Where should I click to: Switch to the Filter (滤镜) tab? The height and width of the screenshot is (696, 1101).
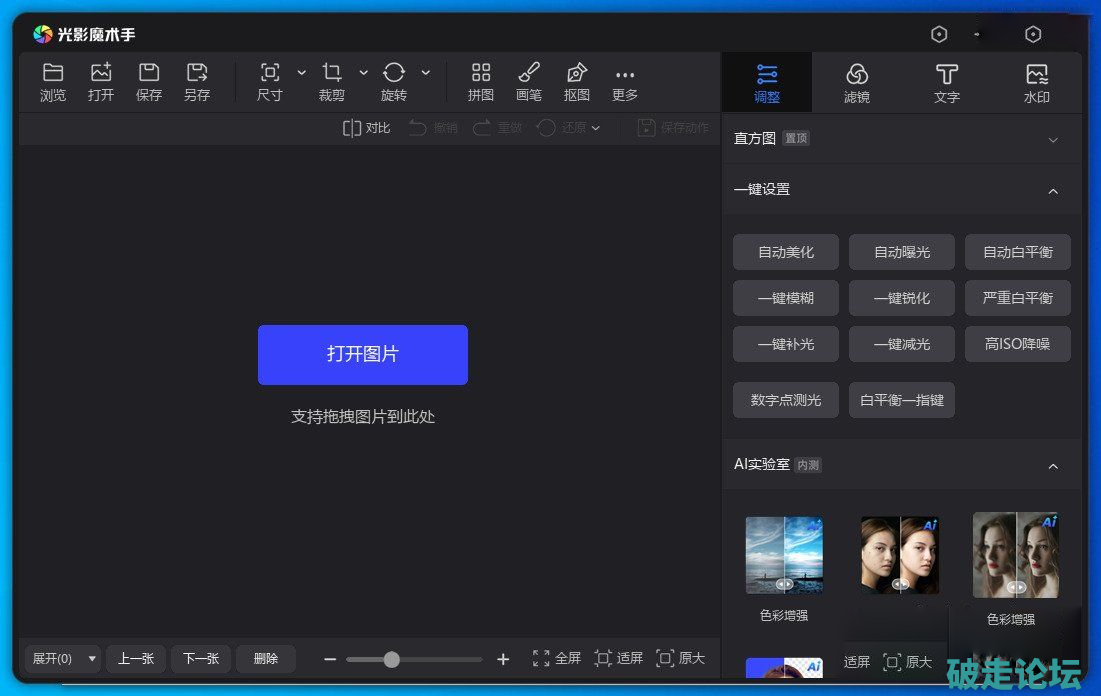[857, 83]
